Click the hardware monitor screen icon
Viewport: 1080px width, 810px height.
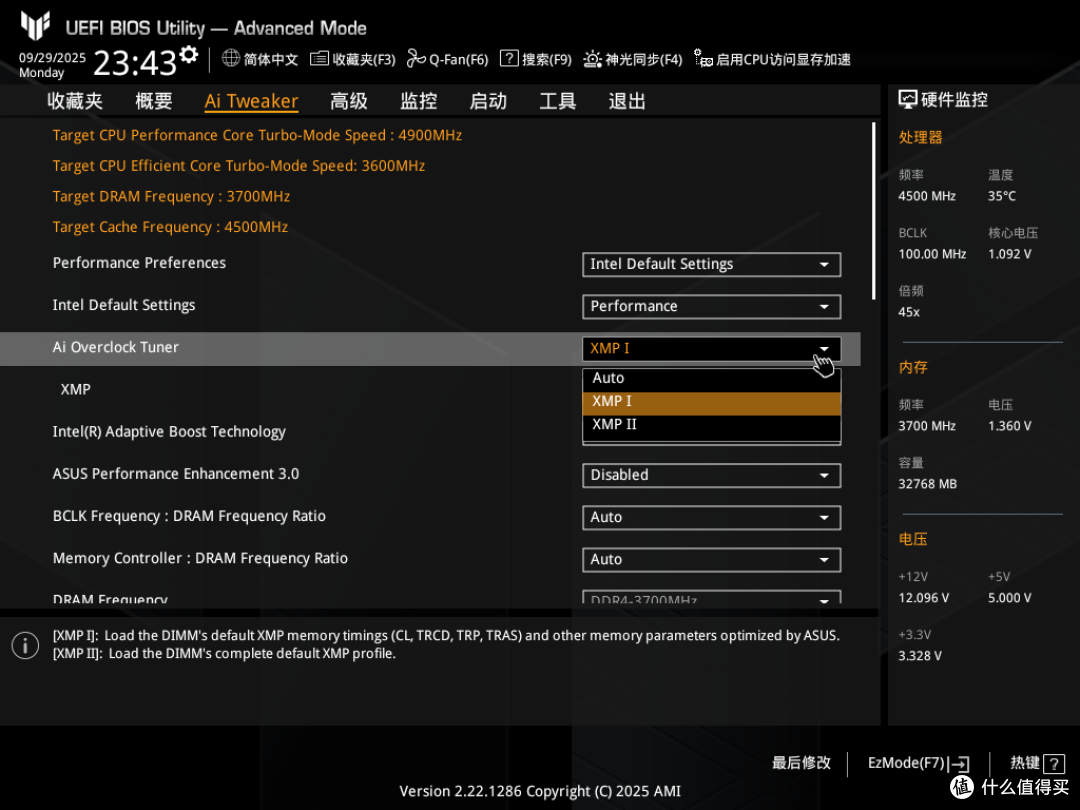click(908, 100)
